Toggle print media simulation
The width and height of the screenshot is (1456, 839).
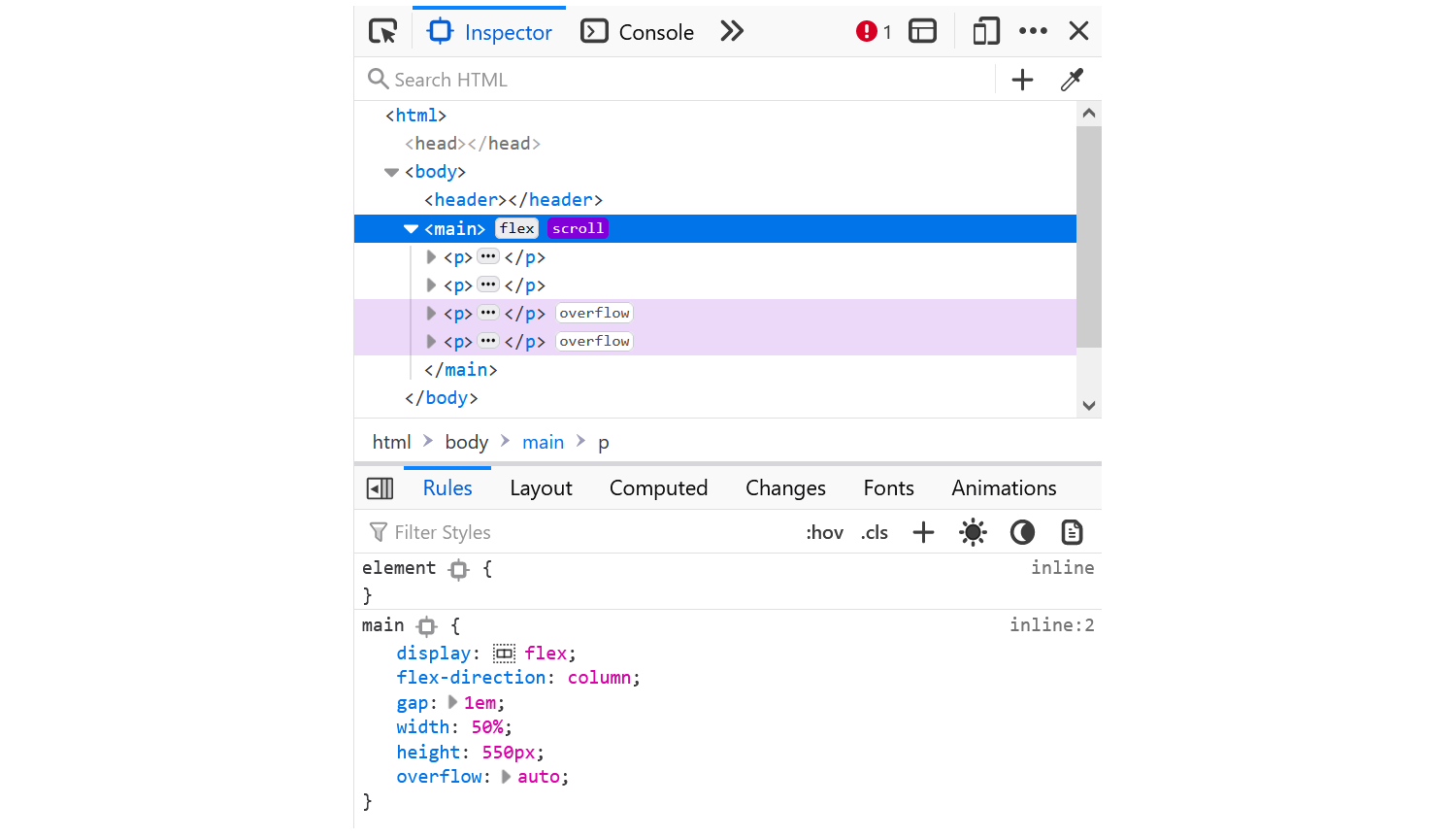coord(1072,532)
